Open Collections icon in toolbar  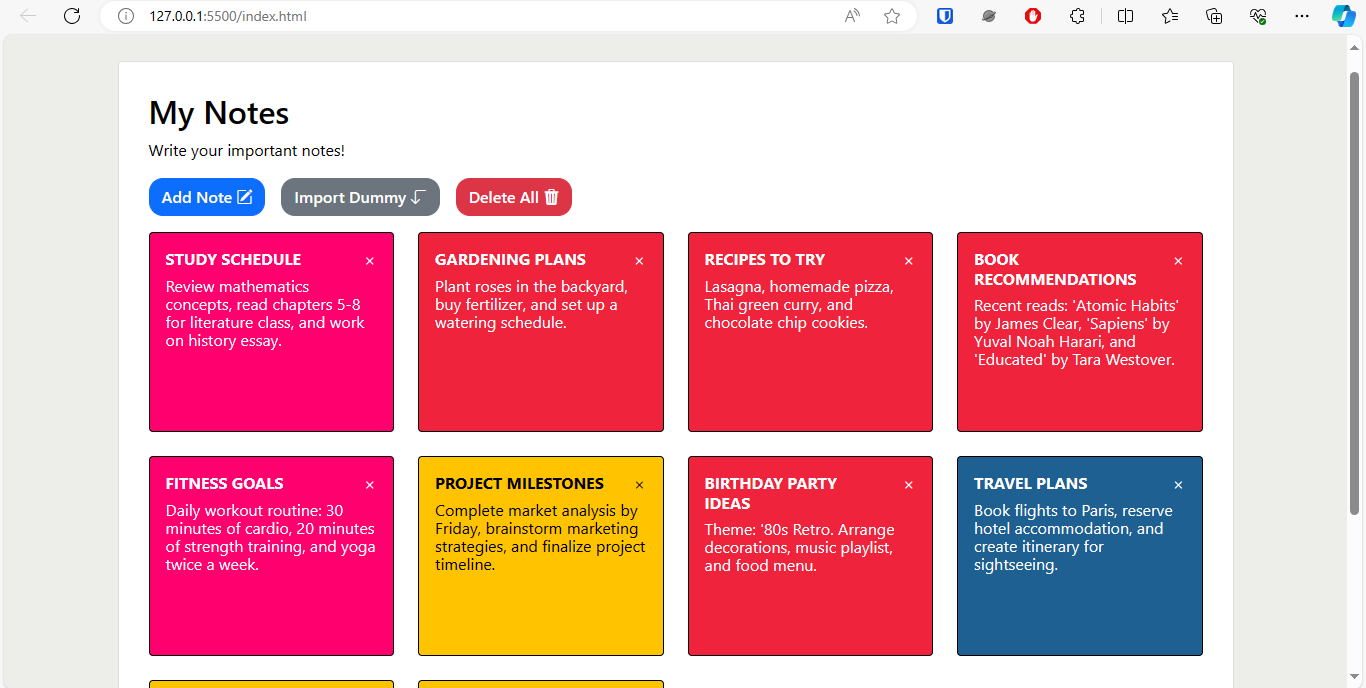(x=1214, y=16)
